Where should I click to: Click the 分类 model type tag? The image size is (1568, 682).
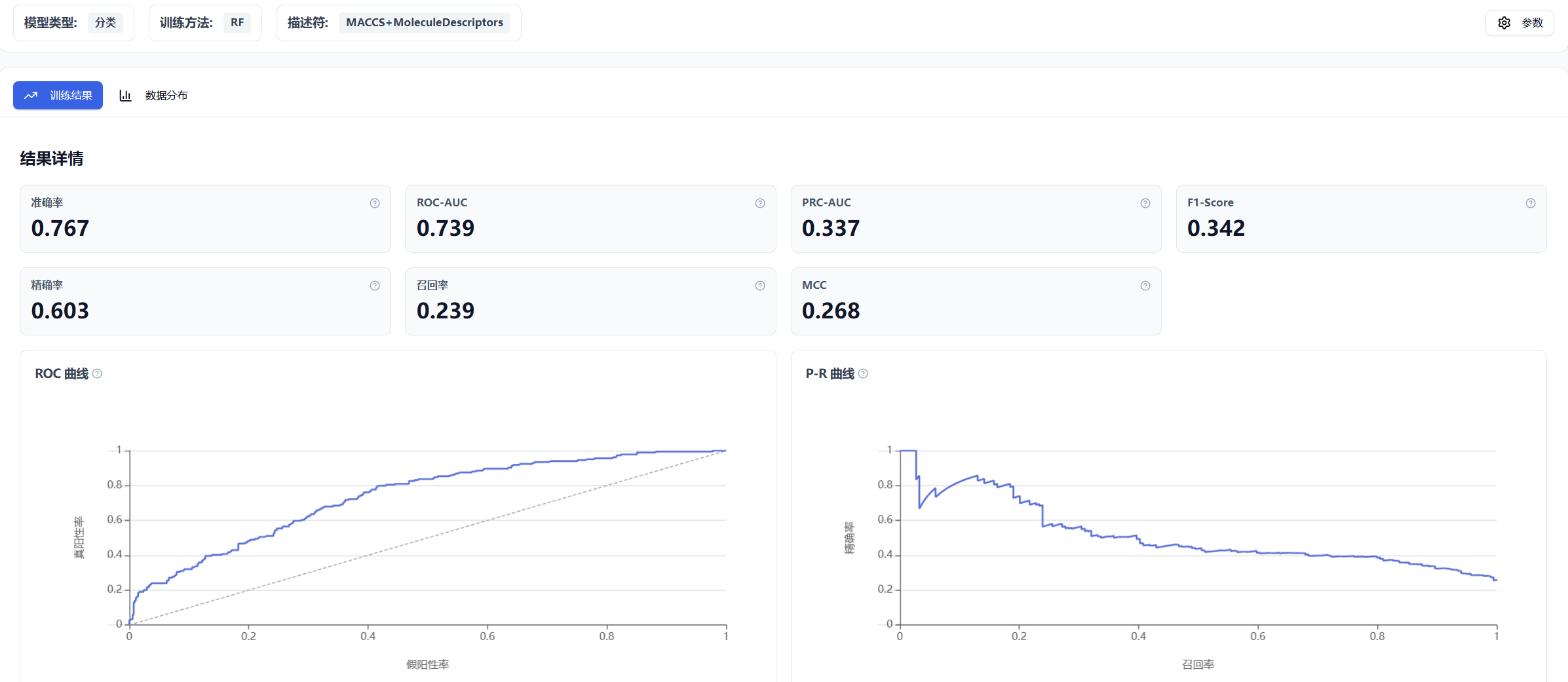pos(105,23)
